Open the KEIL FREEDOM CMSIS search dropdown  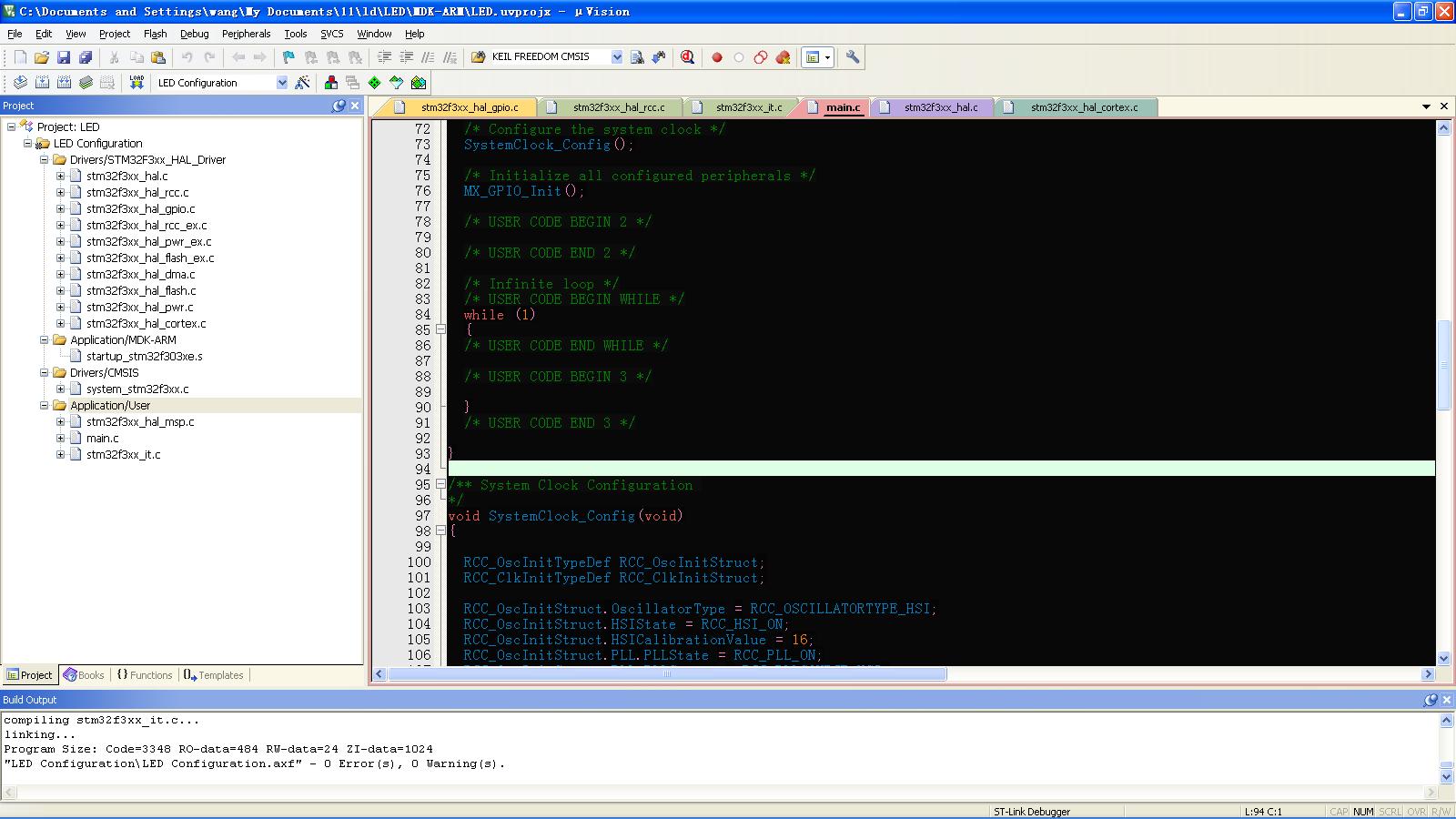click(x=616, y=56)
